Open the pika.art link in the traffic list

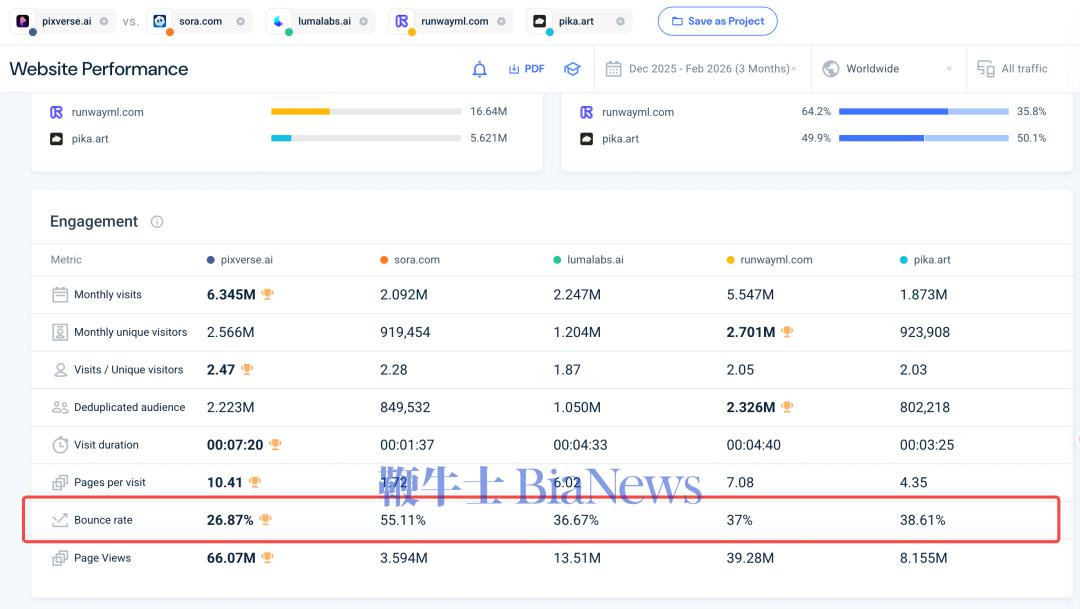point(90,139)
